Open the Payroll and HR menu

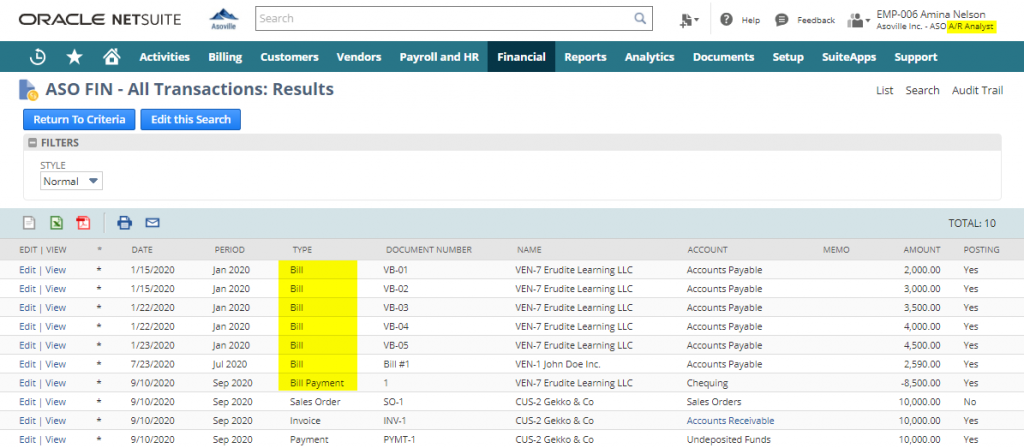(x=439, y=57)
